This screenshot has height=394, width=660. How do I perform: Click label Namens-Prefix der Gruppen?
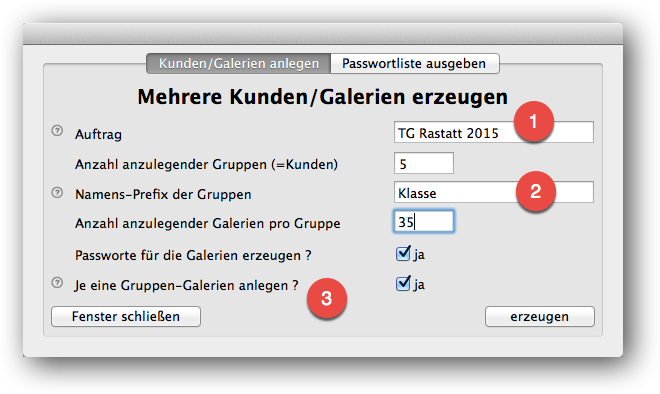pos(163,194)
